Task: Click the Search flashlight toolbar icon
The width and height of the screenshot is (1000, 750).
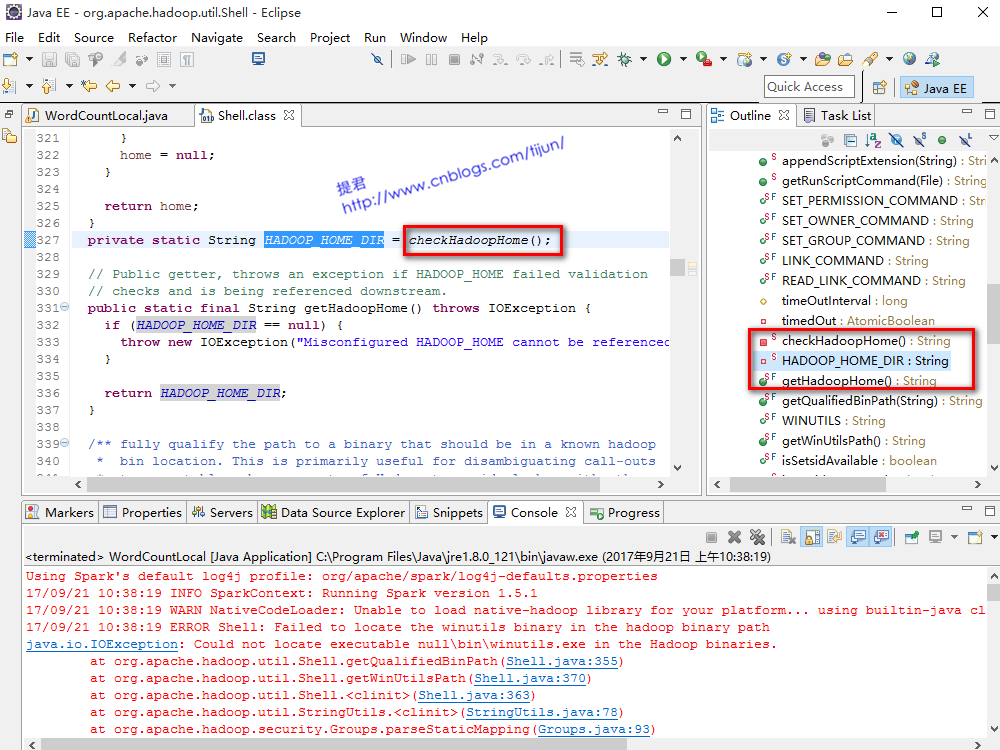Action: click(870, 59)
